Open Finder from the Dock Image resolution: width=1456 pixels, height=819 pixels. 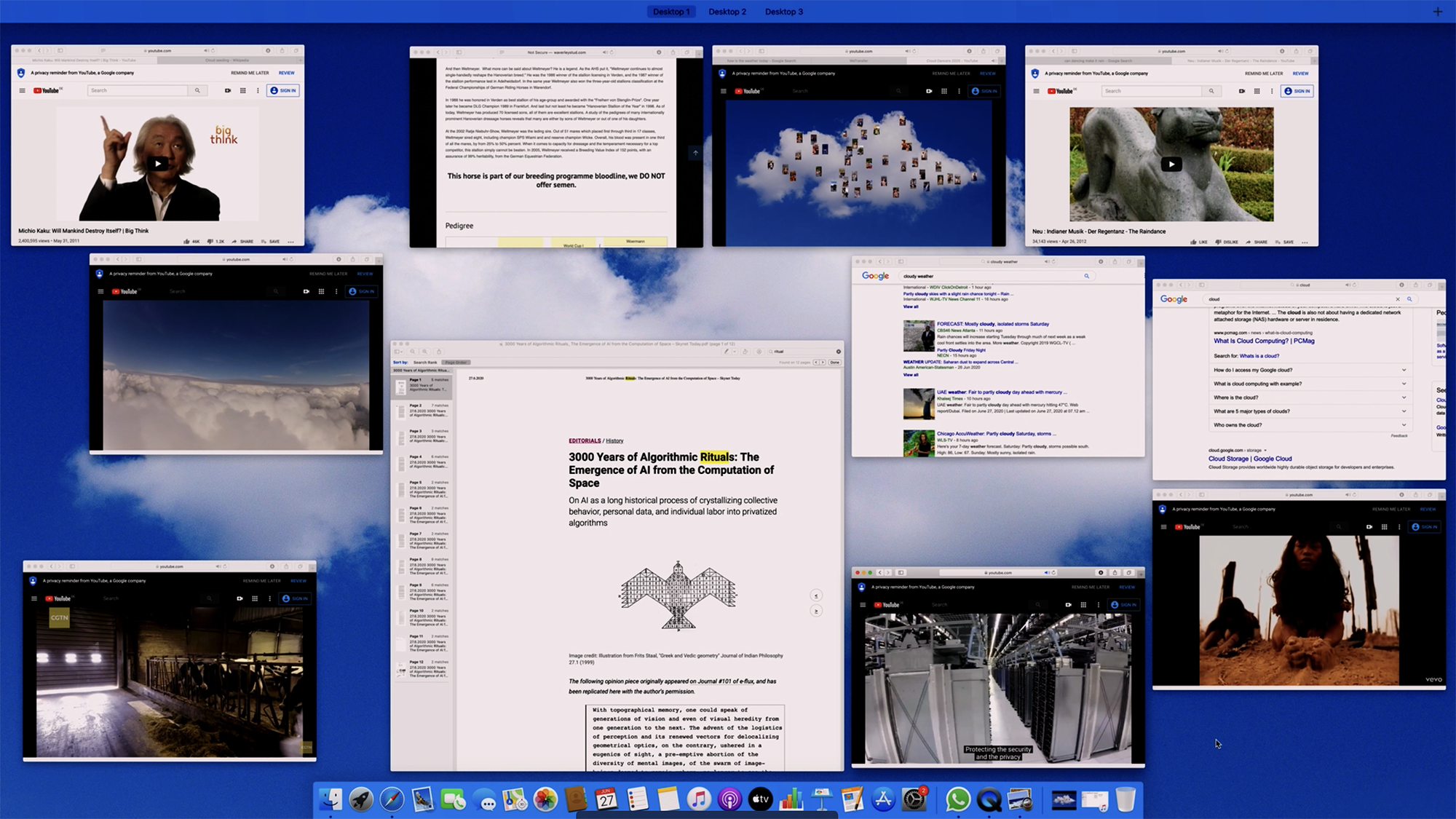coord(331,799)
